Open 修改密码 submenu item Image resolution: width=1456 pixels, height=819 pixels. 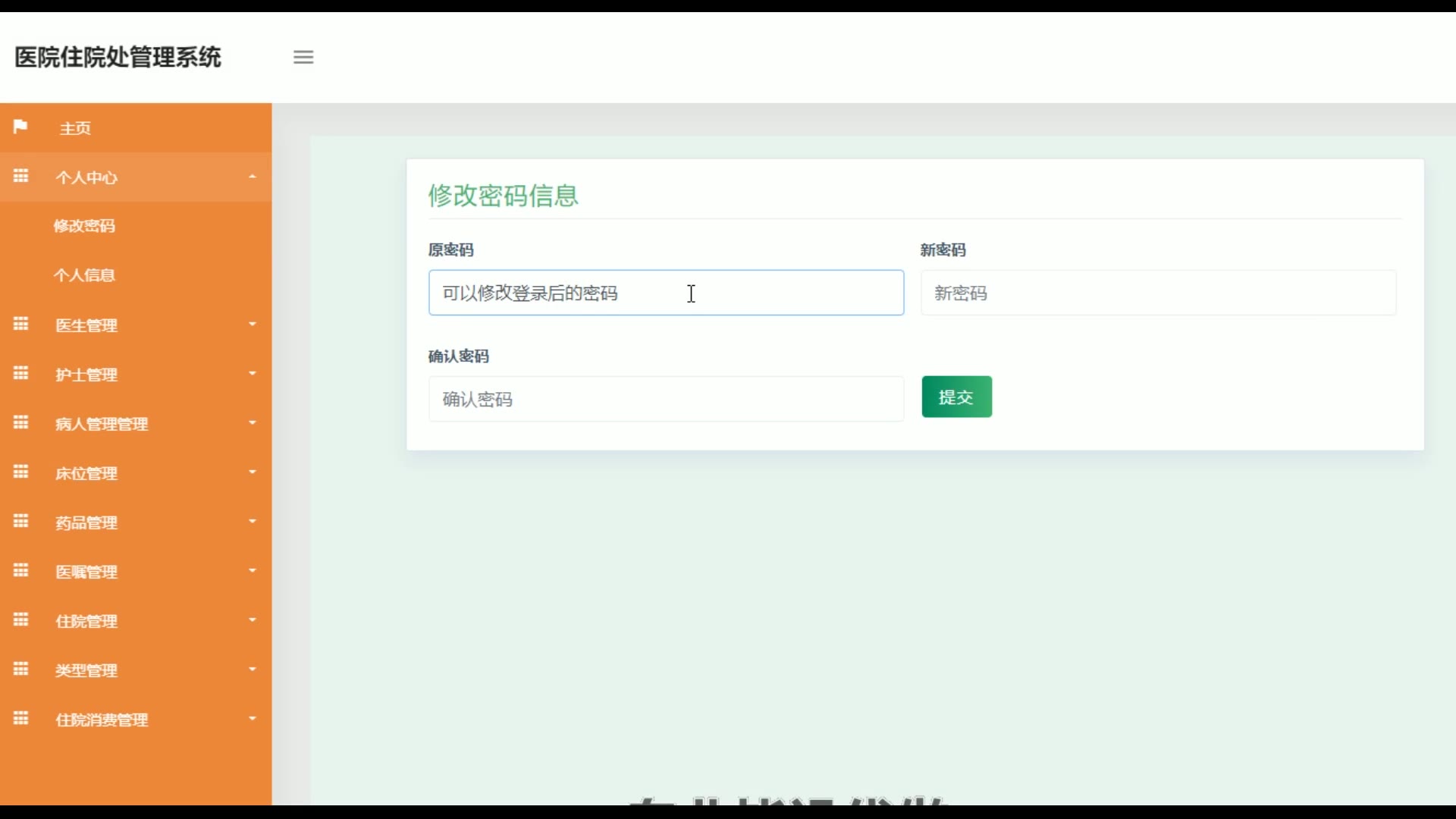click(x=84, y=226)
